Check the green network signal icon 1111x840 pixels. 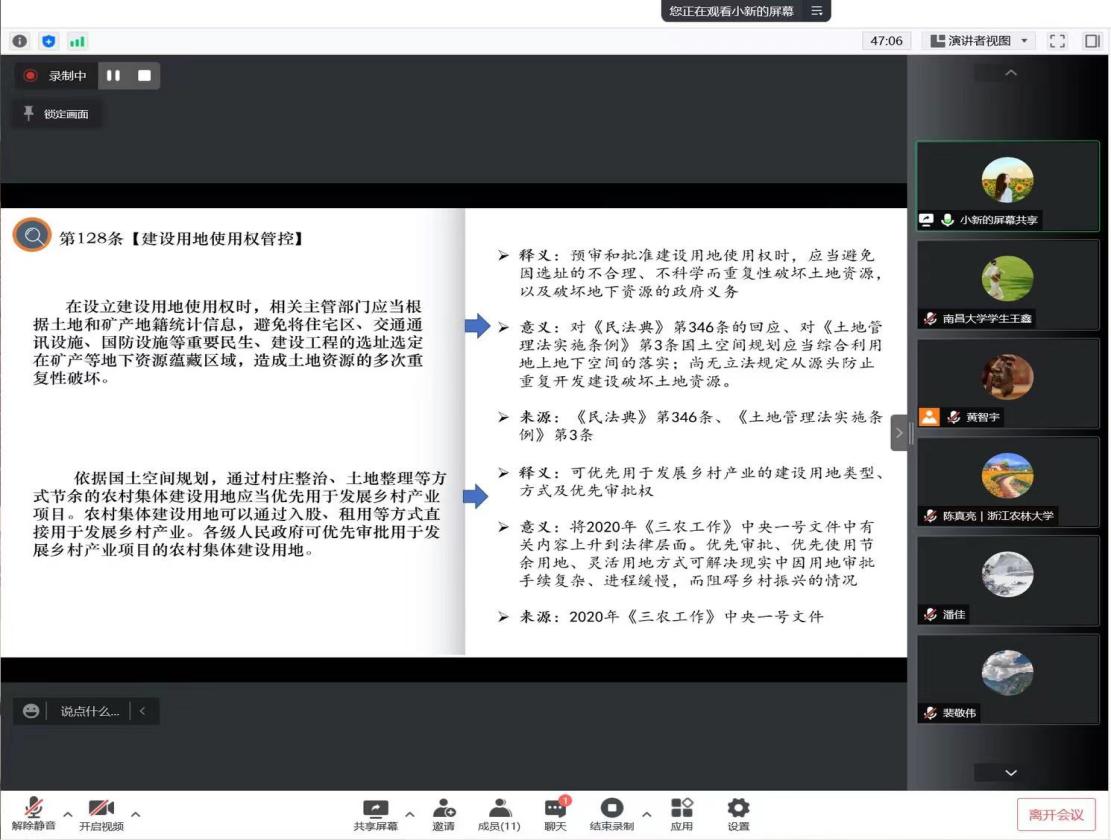click(x=76, y=41)
